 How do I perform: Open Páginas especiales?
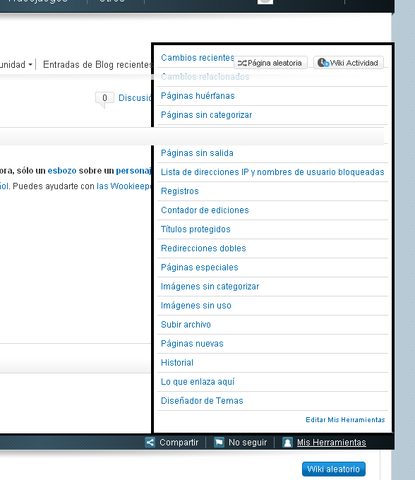[x=199, y=267]
